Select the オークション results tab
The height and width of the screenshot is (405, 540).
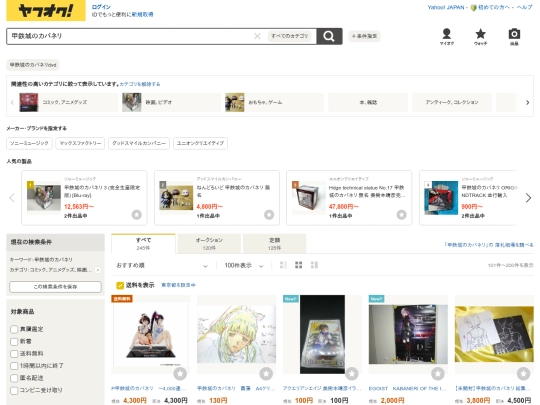click(209, 243)
